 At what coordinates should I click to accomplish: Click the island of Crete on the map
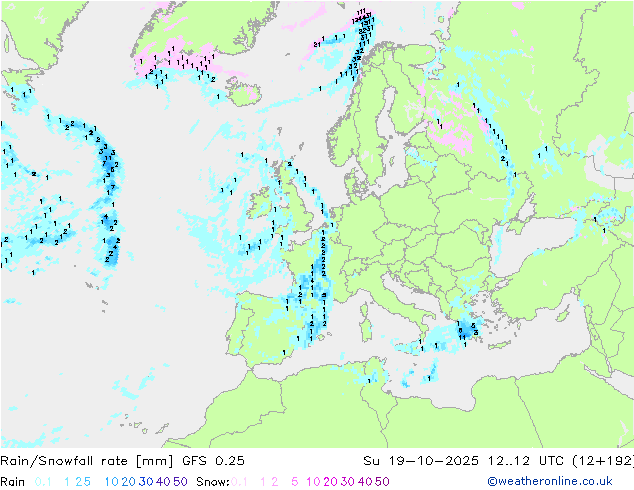497,345
